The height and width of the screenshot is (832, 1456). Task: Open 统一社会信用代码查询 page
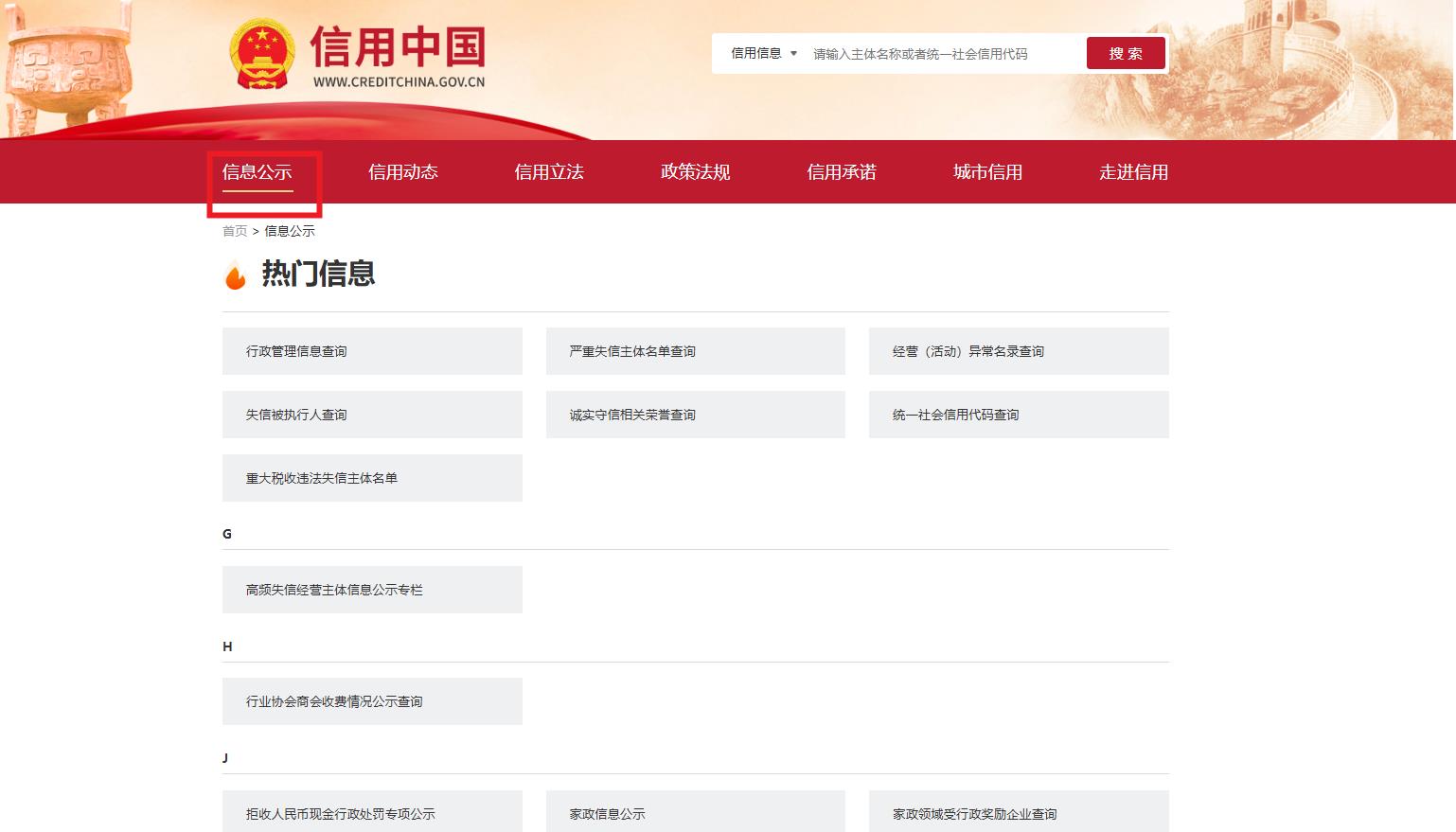[x=1018, y=414]
